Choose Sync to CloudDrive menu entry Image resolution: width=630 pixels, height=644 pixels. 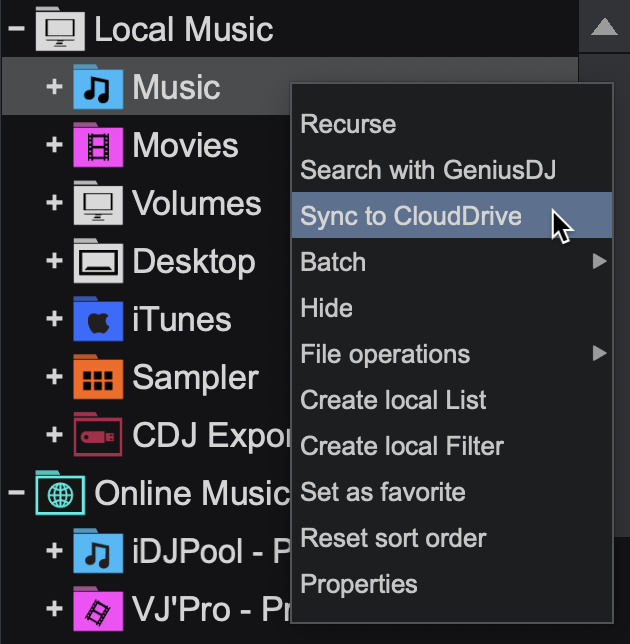pyautogui.click(x=411, y=216)
